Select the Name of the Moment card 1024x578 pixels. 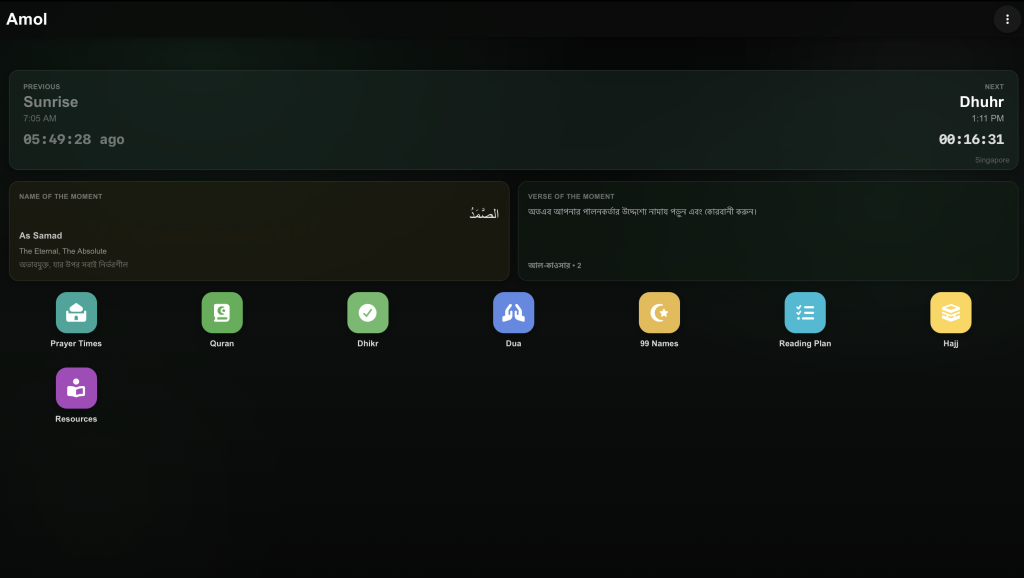(x=259, y=231)
